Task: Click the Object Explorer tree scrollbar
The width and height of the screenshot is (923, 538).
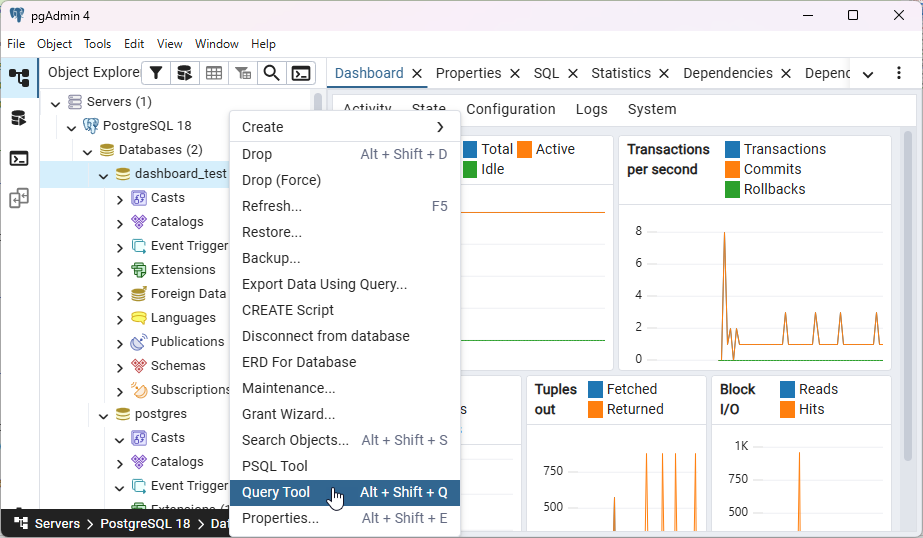Action: pos(318,103)
